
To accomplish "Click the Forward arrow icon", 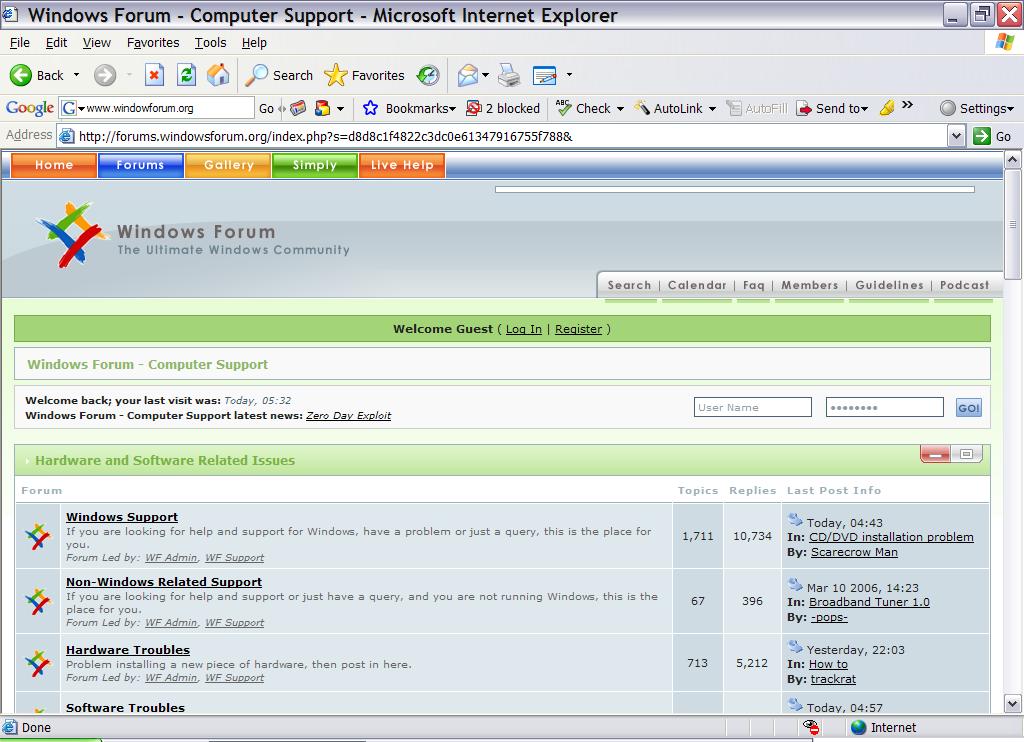I will pyautogui.click(x=104, y=75).
